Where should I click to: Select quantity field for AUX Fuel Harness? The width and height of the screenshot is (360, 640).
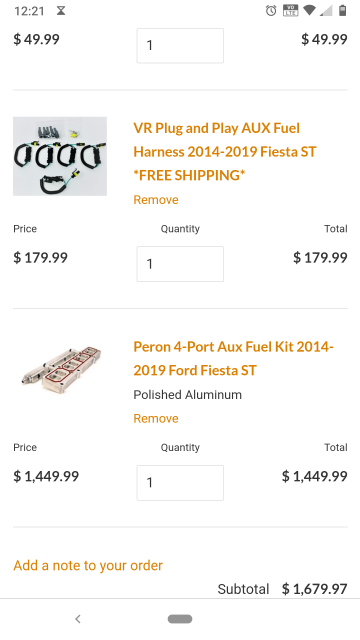coord(180,264)
